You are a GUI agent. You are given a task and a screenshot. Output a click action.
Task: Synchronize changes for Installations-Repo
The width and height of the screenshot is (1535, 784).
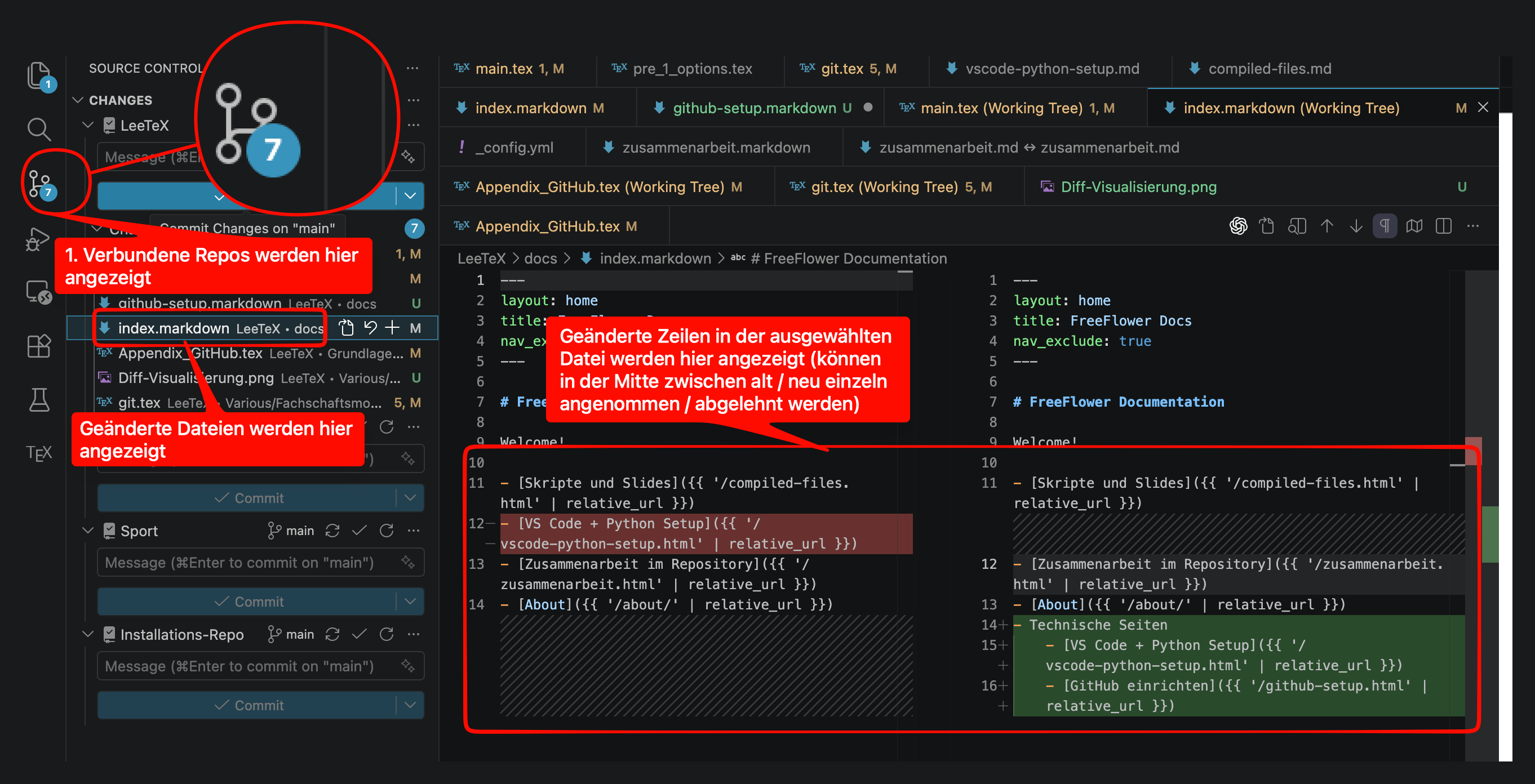point(332,634)
